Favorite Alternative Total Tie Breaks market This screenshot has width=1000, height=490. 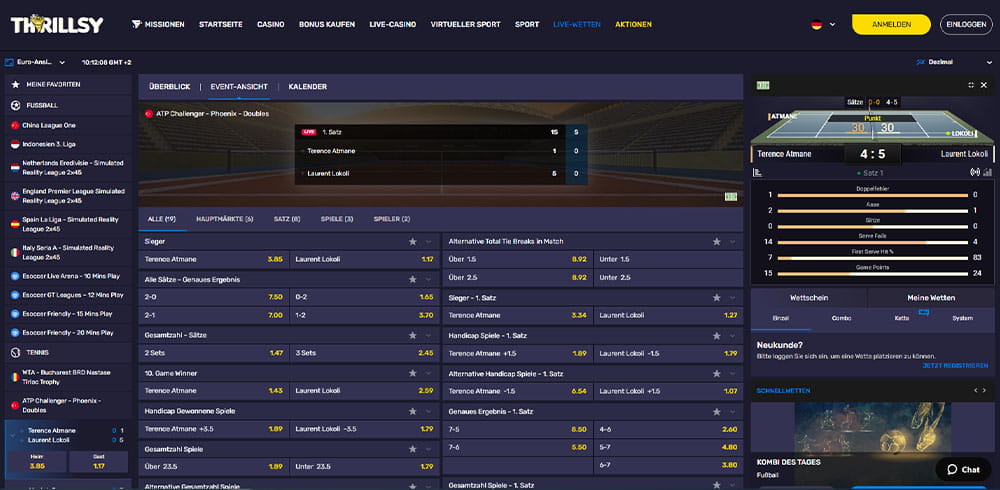716,242
